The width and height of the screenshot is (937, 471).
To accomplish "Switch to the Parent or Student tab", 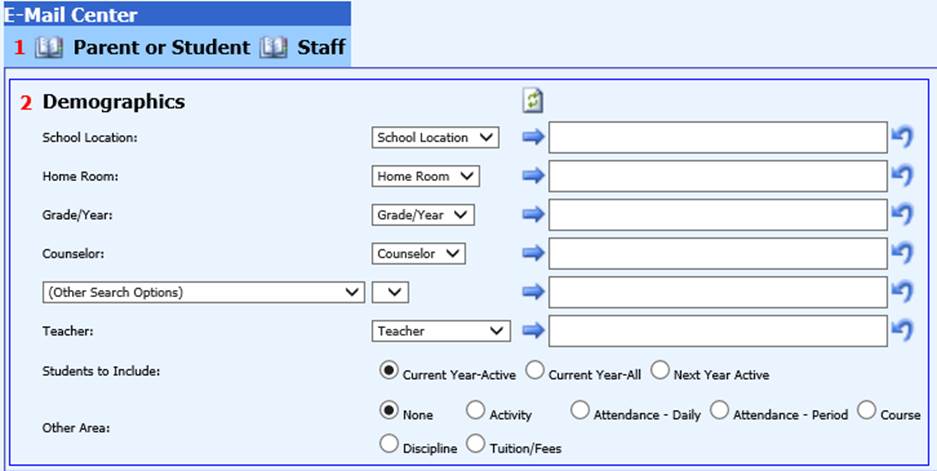I will tap(161, 47).
